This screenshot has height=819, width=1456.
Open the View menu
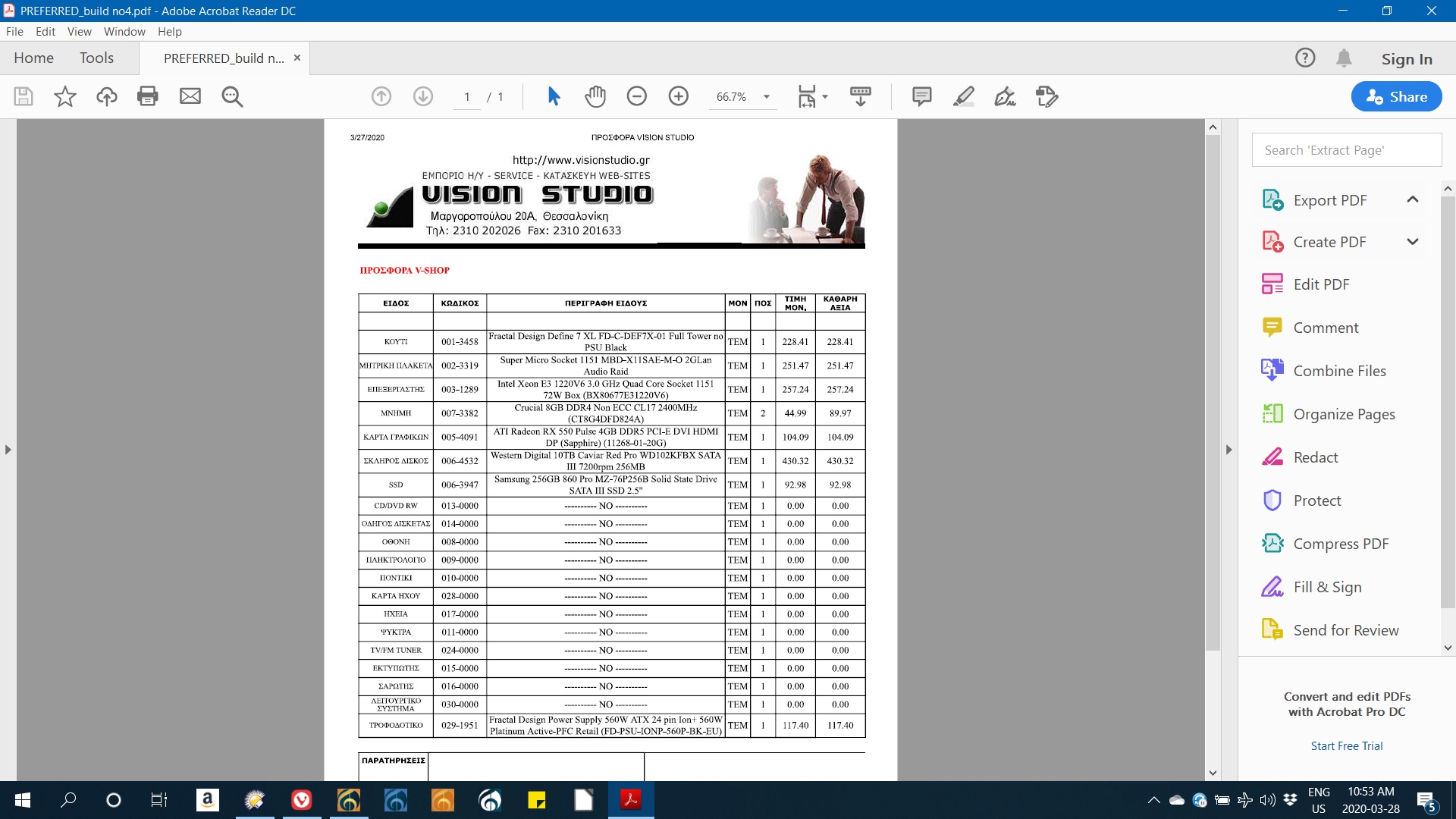(79, 31)
